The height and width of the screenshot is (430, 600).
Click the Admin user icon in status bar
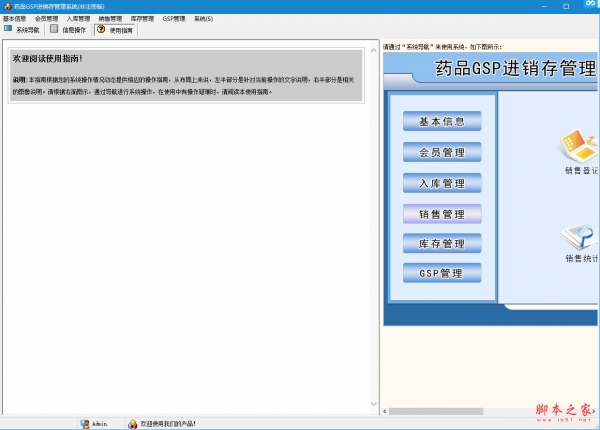[x=85, y=423]
